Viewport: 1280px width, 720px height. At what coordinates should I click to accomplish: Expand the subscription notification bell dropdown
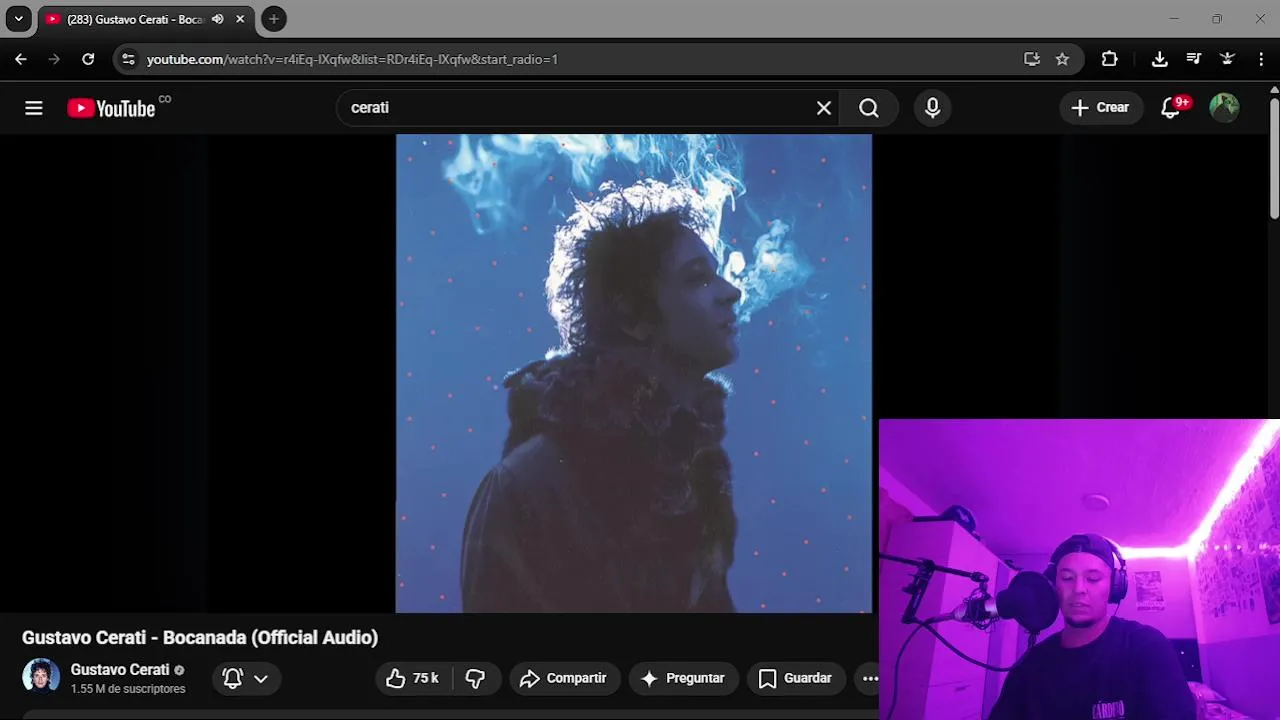click(246, 678)
